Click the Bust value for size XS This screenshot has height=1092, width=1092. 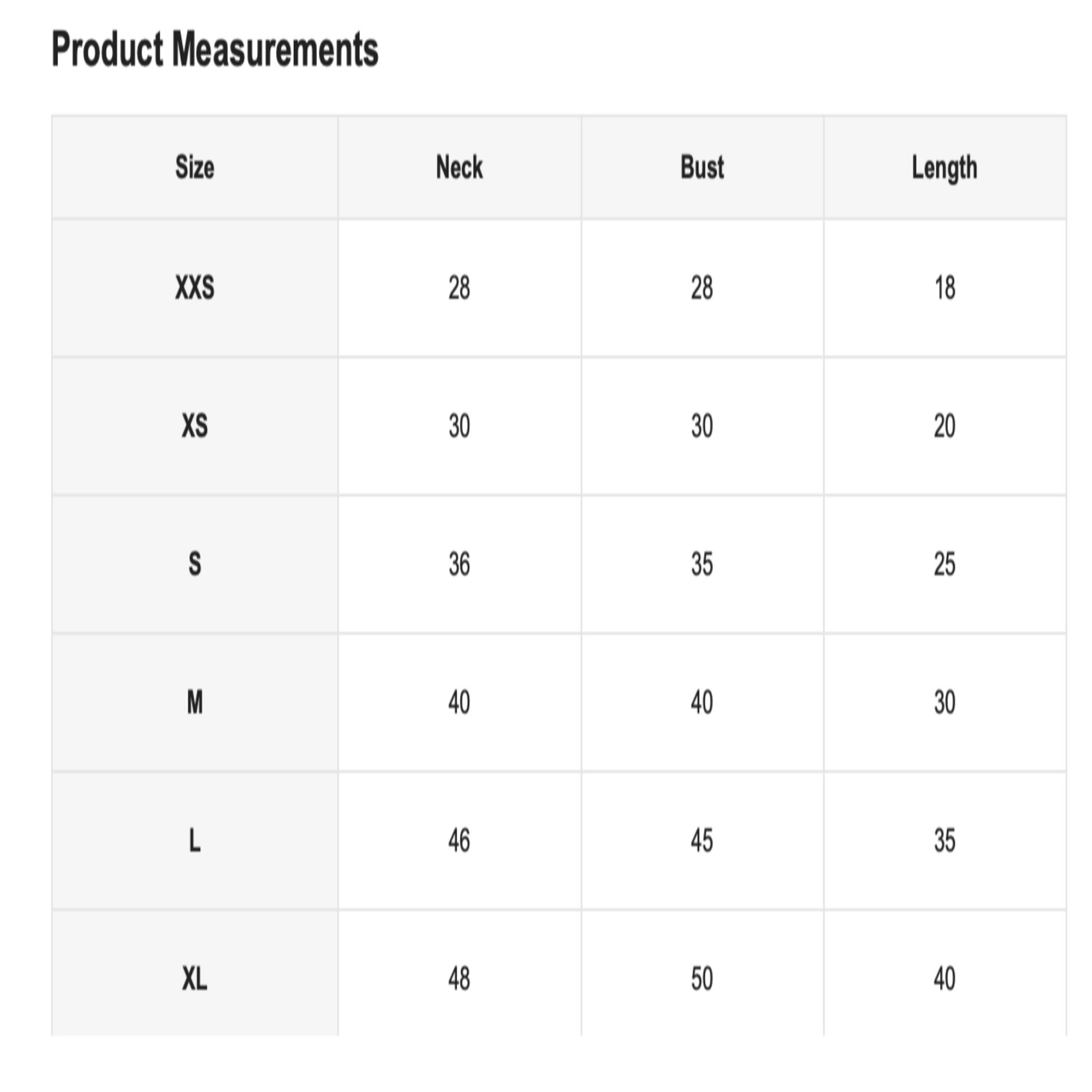702,426
